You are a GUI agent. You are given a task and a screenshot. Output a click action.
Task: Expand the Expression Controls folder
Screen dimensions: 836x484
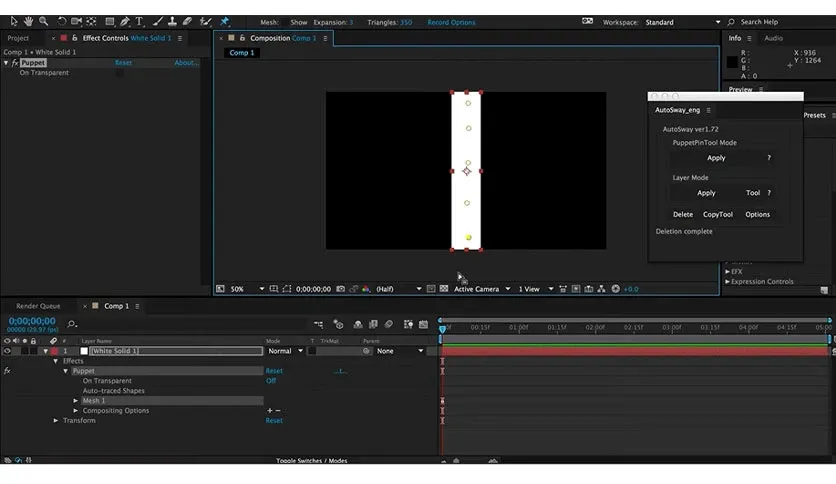(x=728, y=281)
